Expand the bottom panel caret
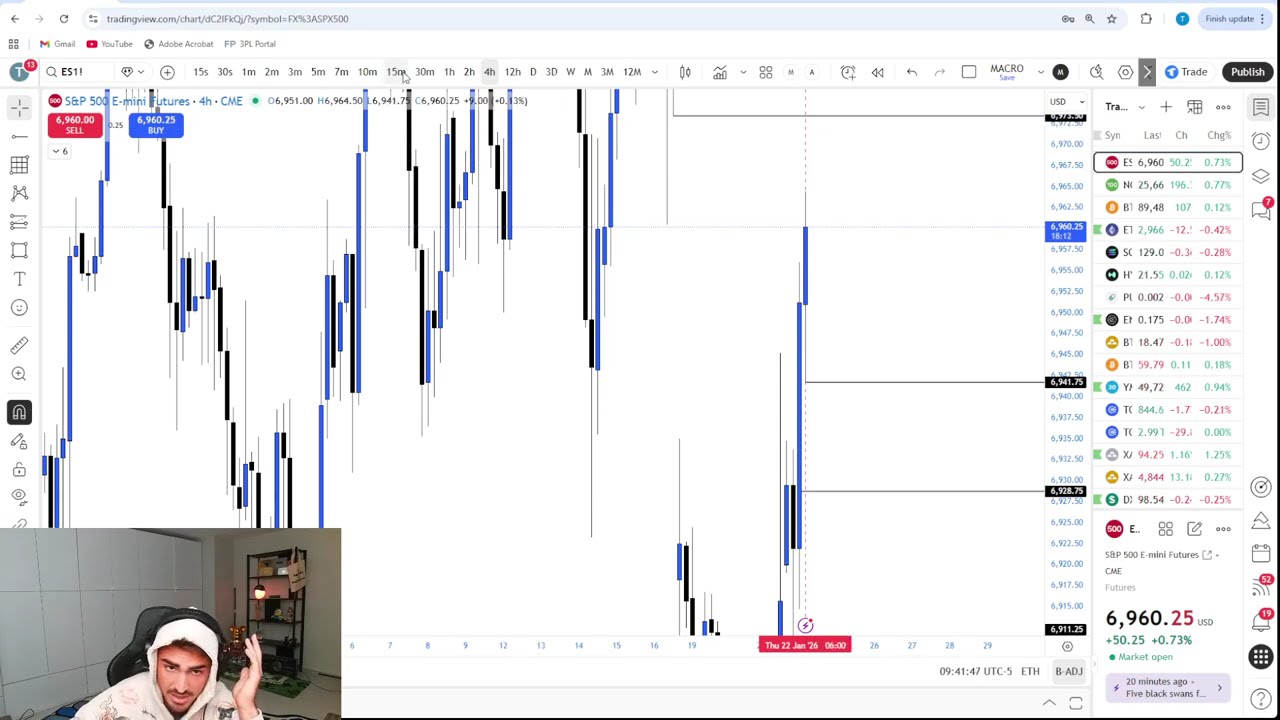Viewport: 1280px width, 720px height. pyautogui.click(x=1049, y=704)
